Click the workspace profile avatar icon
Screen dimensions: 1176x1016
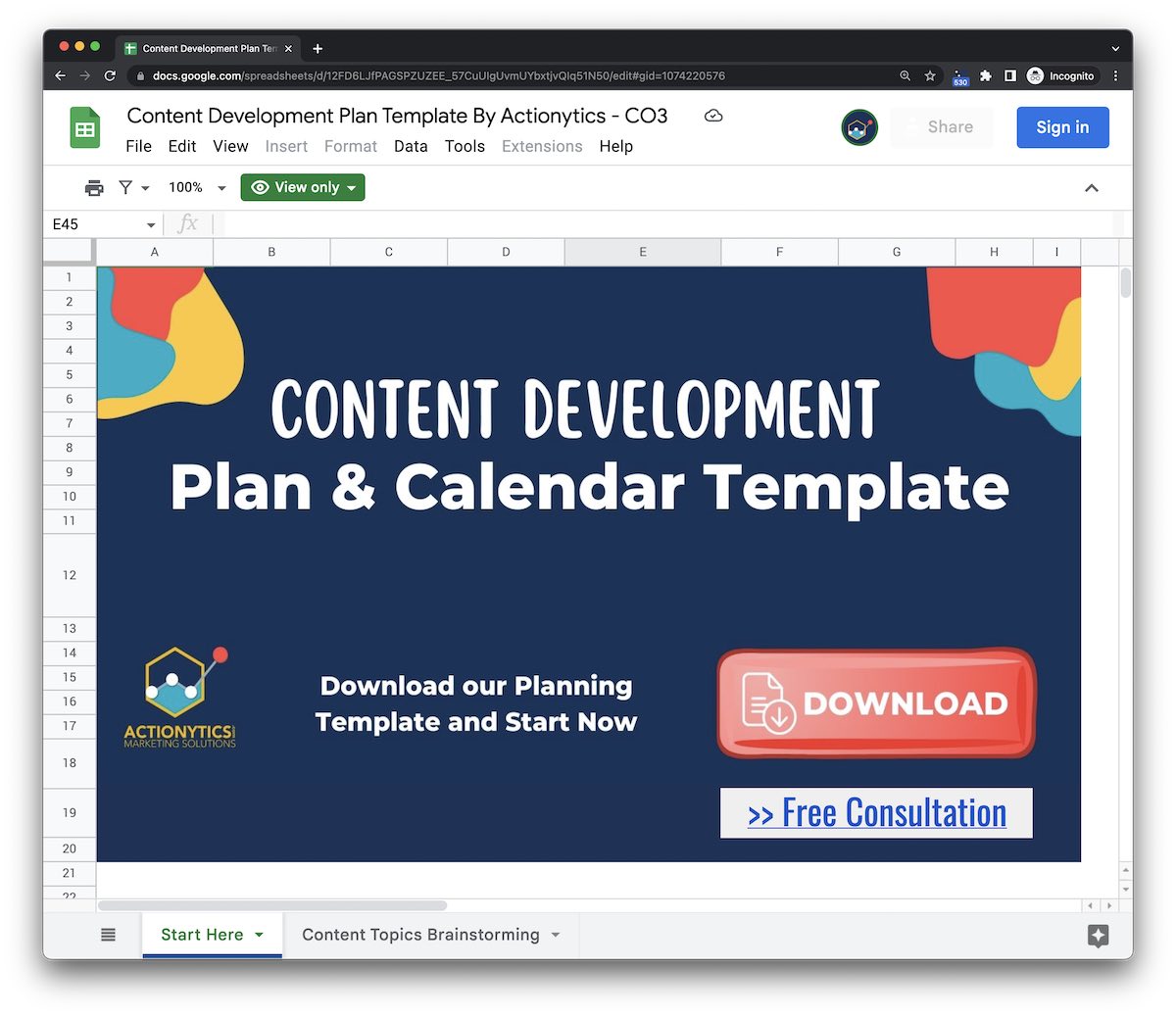(x=859, y=127)
